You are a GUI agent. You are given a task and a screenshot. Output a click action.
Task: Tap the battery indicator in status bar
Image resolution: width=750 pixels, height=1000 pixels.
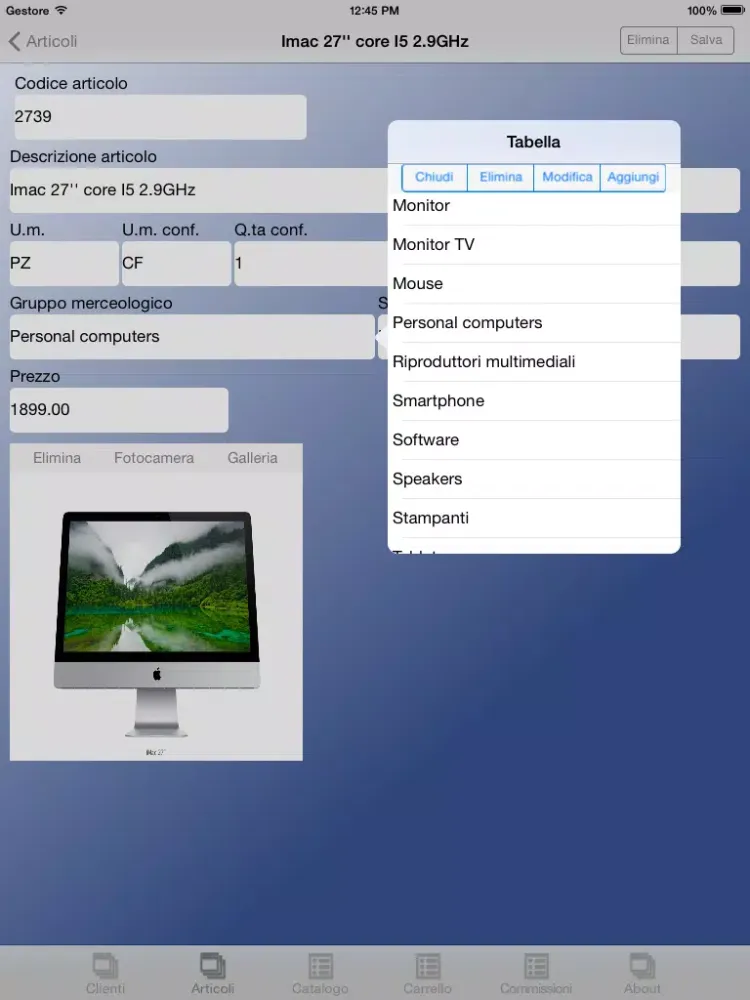(732, 10)
